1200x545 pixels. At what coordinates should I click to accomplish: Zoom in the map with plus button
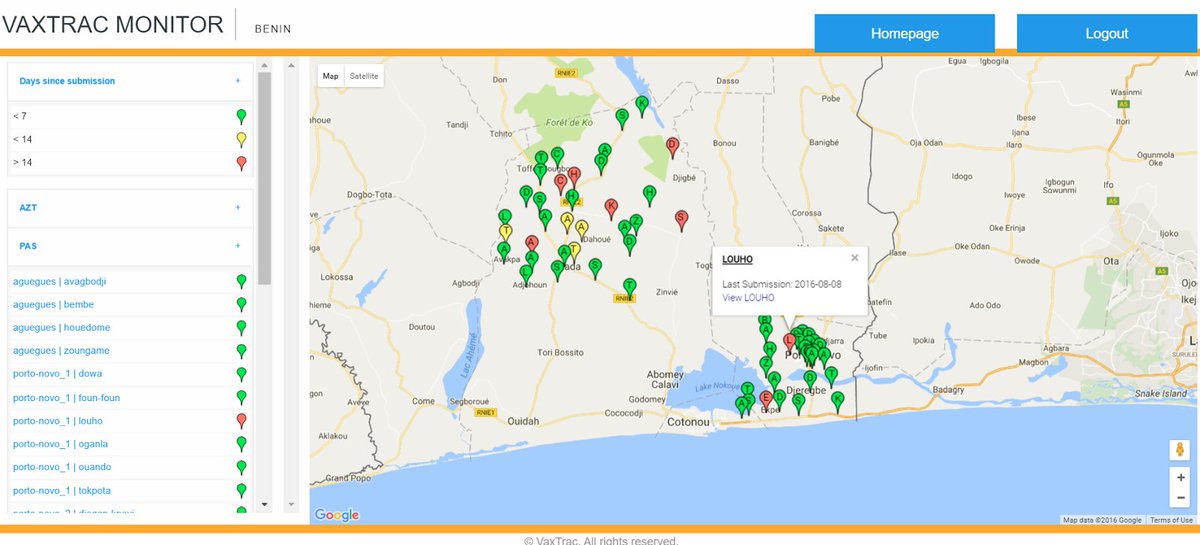point(1181,478)
